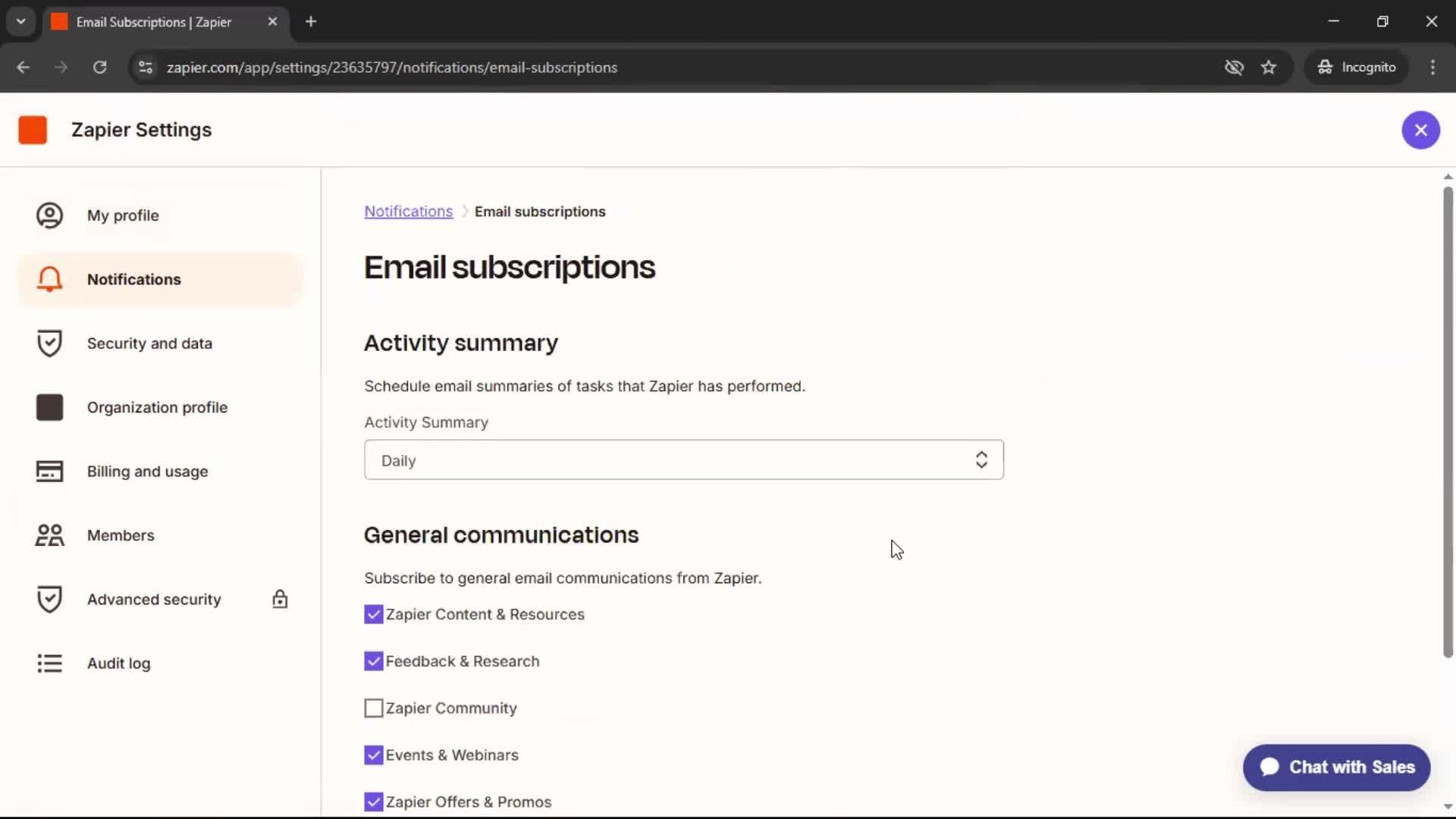Click the Email subscriptions page heading
Screen dimensions: 1456x819
click(510, 267)
